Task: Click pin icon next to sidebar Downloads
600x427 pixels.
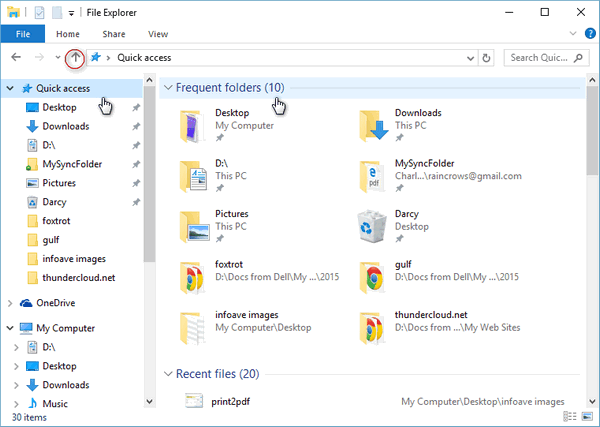Action: click(x=136, y=126)
